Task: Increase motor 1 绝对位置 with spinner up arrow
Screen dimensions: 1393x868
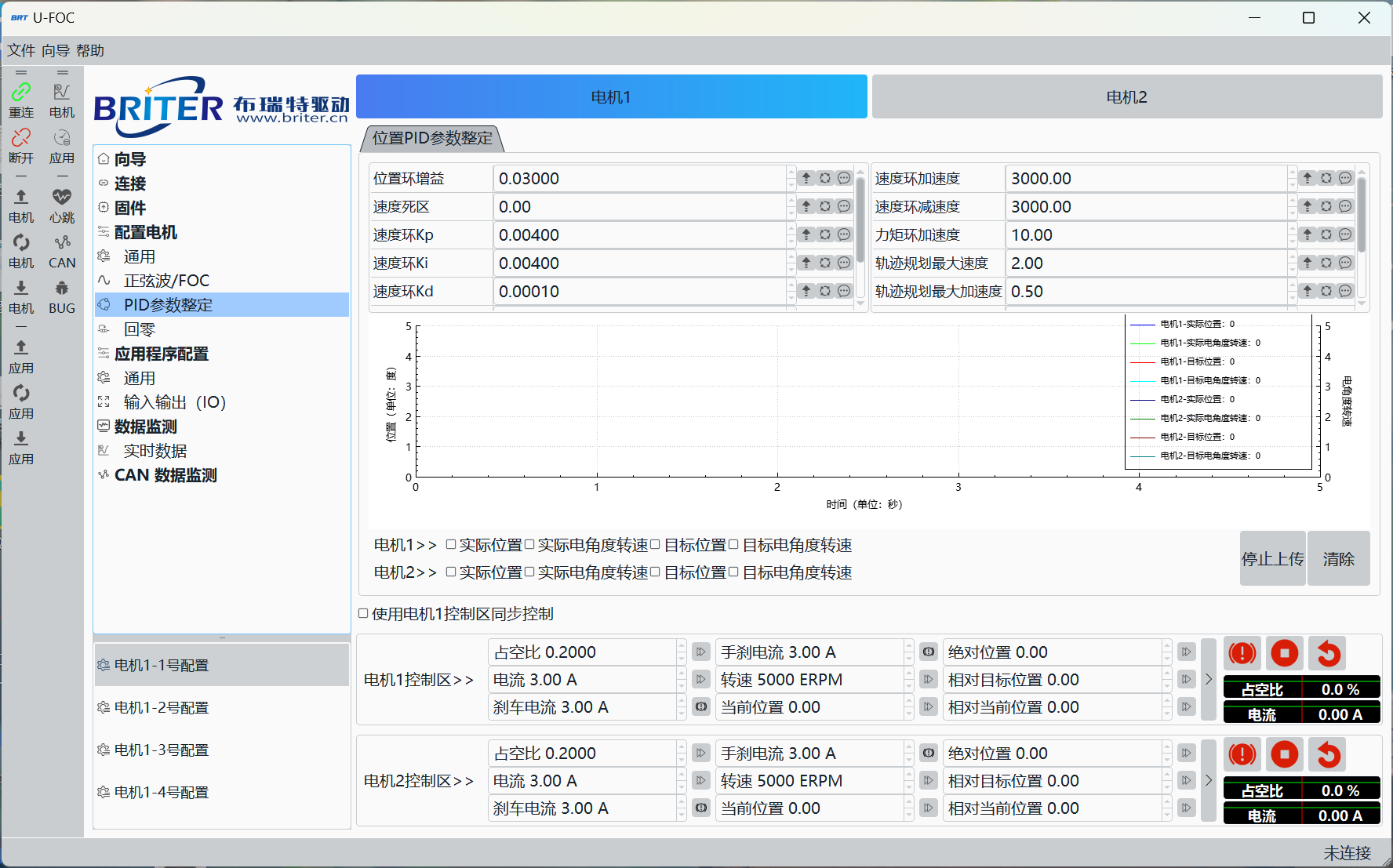Action: tap(1167, 646)
